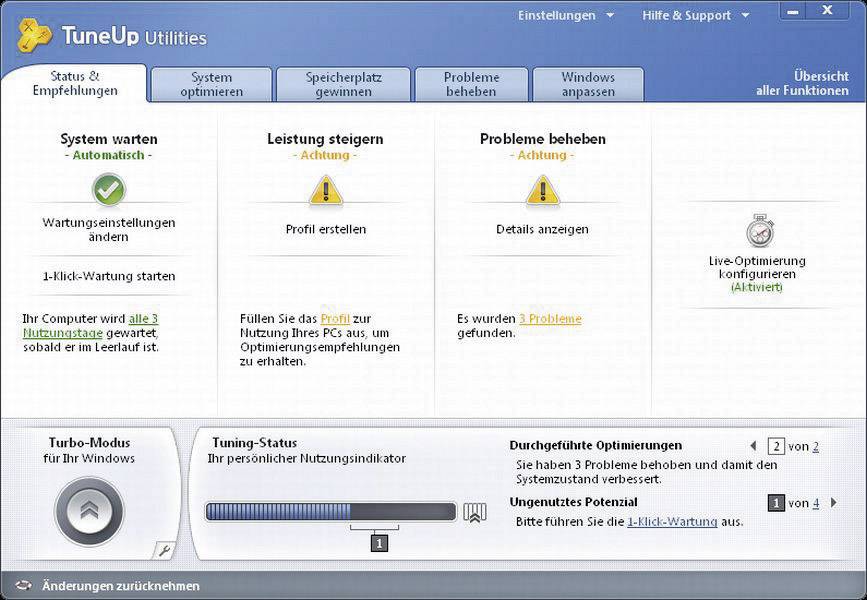
Task: Open the Speicherplatz gewinnen tab
Action: pos(343,85)
